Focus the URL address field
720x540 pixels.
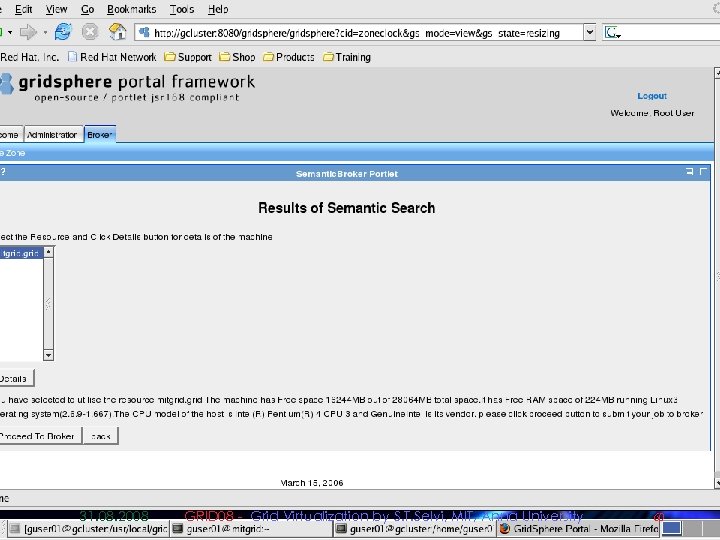click(358, 33)
